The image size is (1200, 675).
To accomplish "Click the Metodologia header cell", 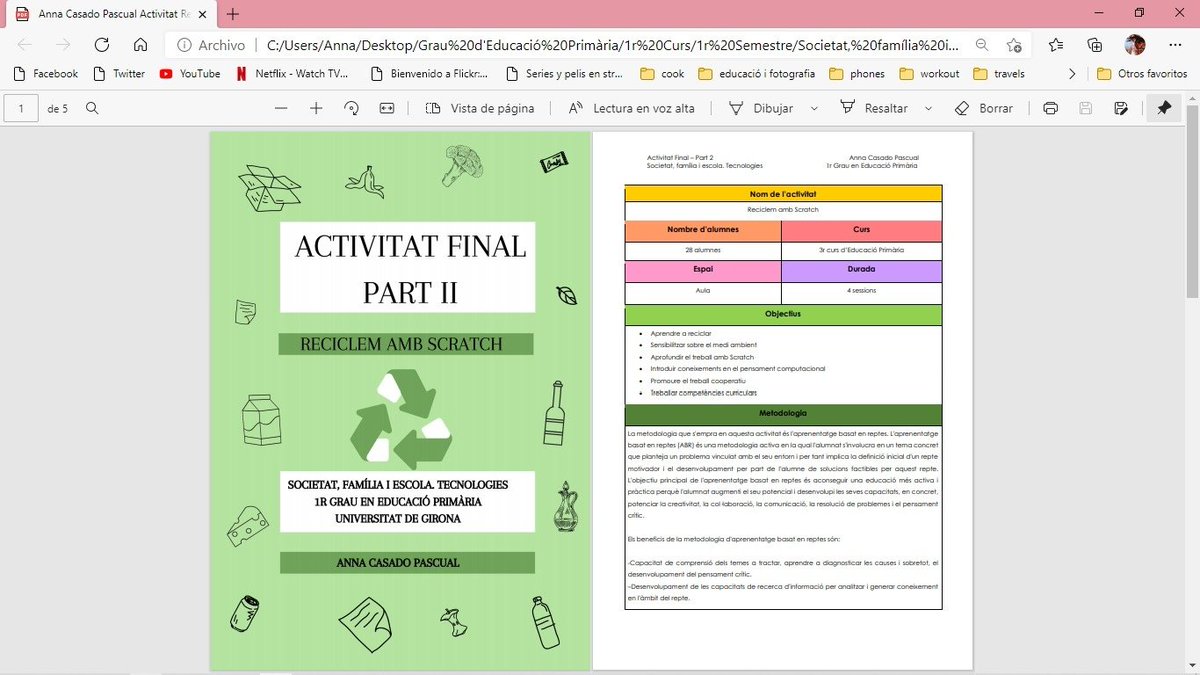I will coord(783,414).
